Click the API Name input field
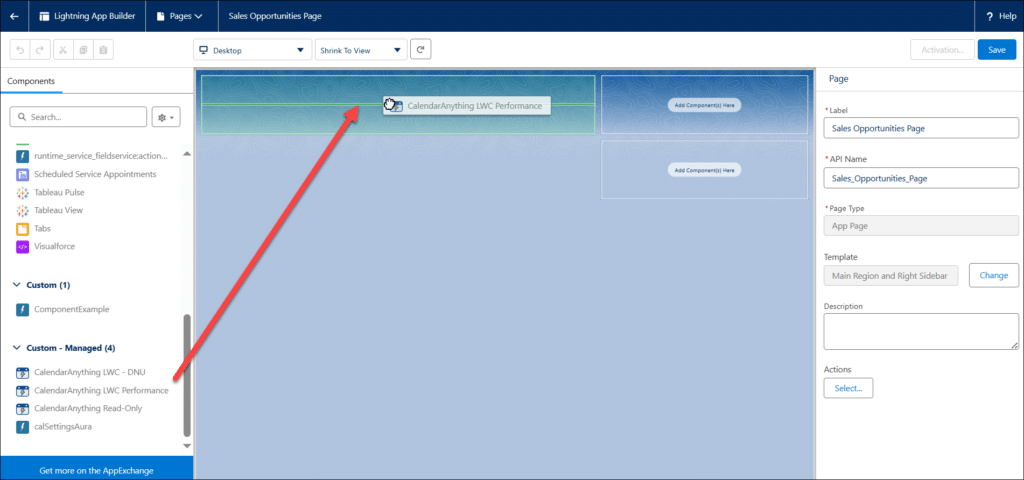 pyautogui.click(x=921, y=178)
